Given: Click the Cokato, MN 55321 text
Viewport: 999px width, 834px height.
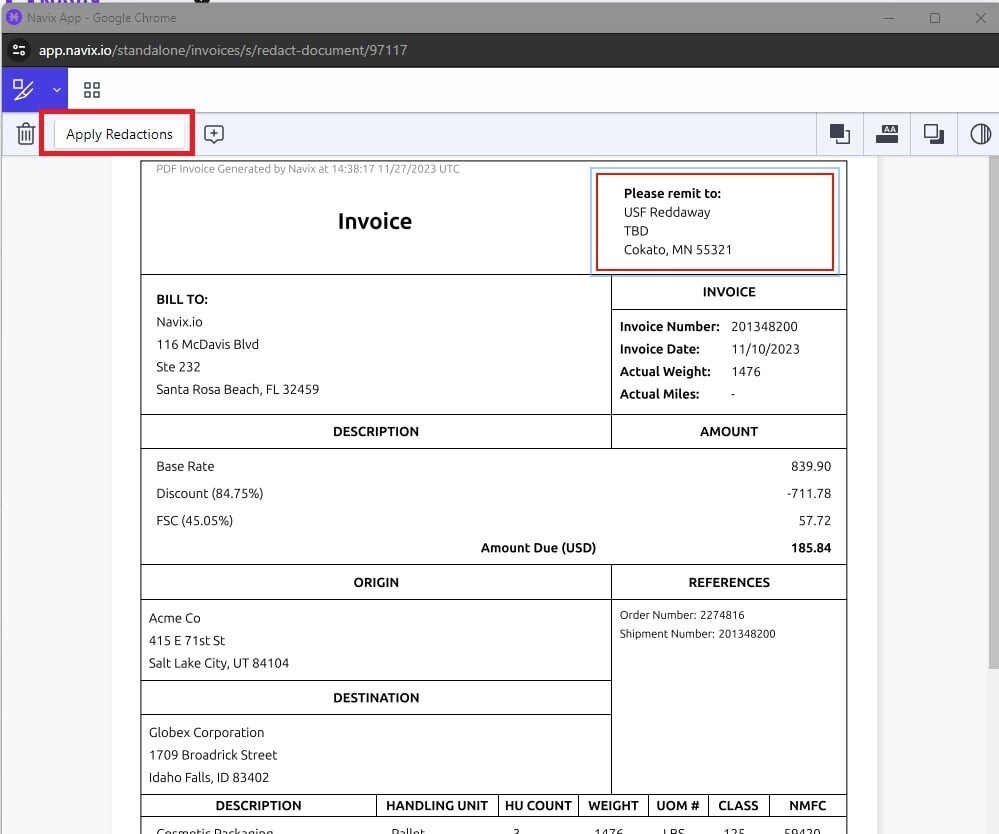Looking at the screenshot, I should [x=677, y=250].
